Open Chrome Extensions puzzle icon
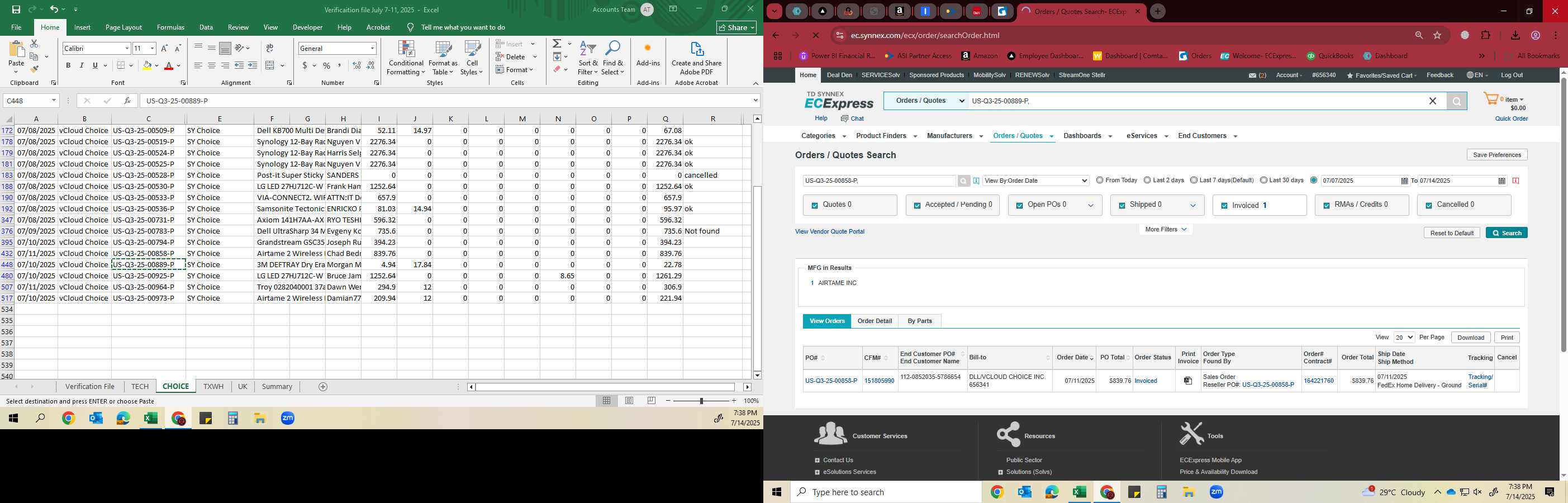 (x=1485, y=35)
